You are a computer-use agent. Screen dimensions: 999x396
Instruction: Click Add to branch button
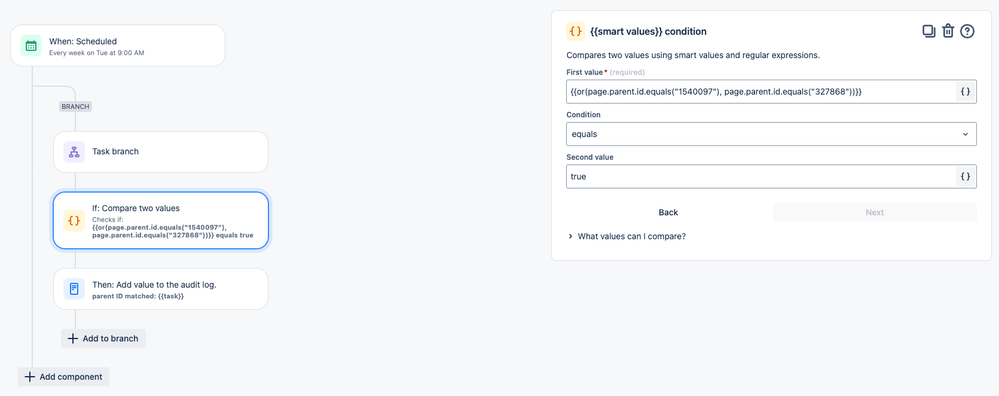(x=103, y=338)
